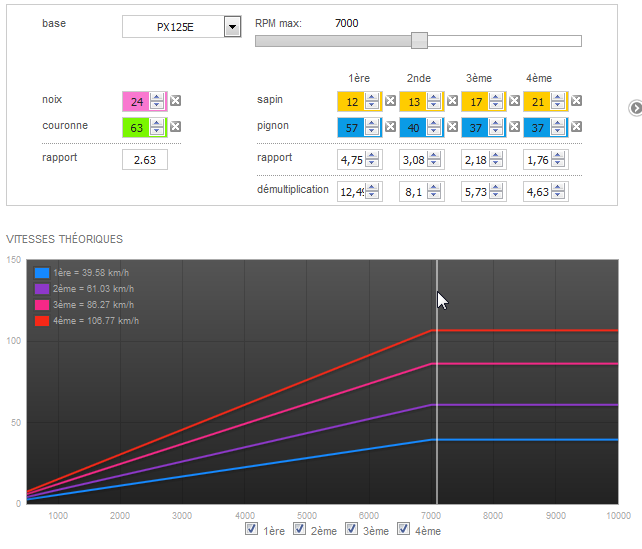Click the RPM max value 7000
The width and height of the screenshot is (642, 549).
coord(346,23)
